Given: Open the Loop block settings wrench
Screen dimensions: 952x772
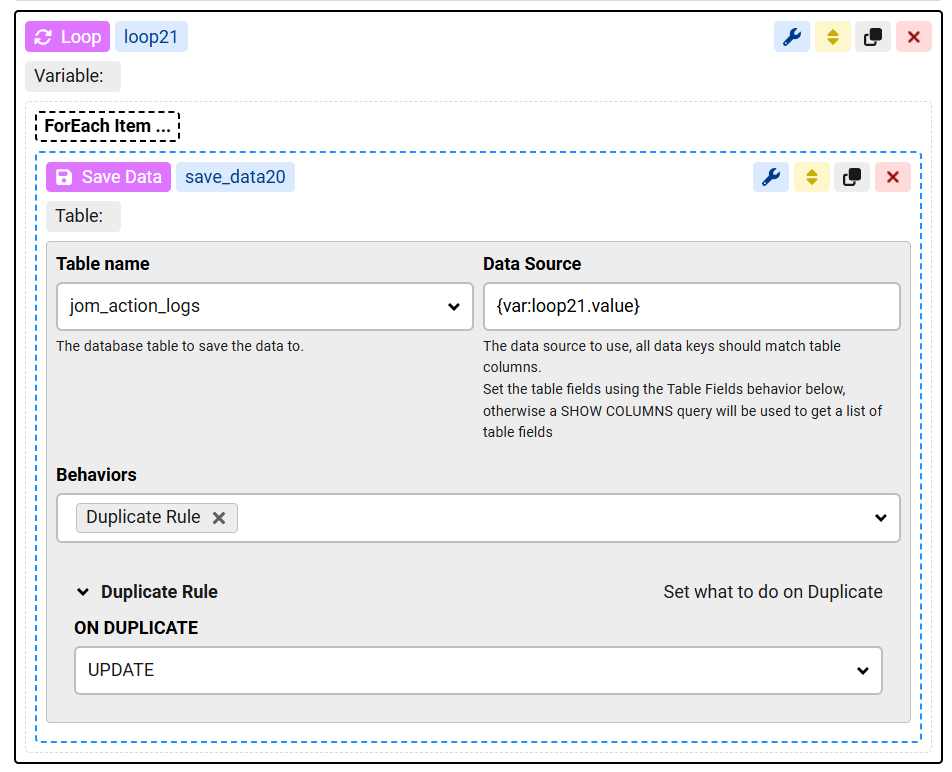Looking at the screenshot, I should (x=791, y=36).
